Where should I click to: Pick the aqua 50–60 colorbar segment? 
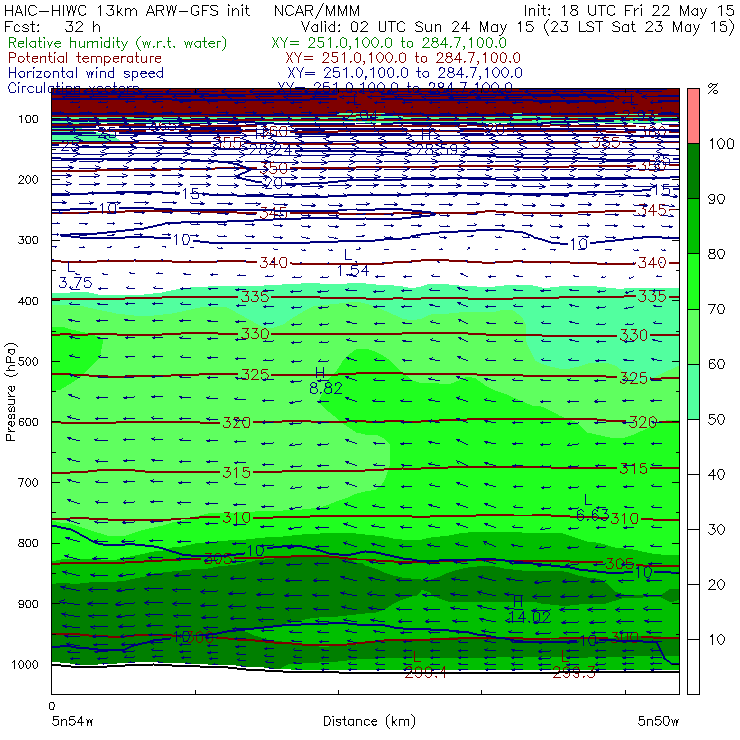(x=693, y=392)
